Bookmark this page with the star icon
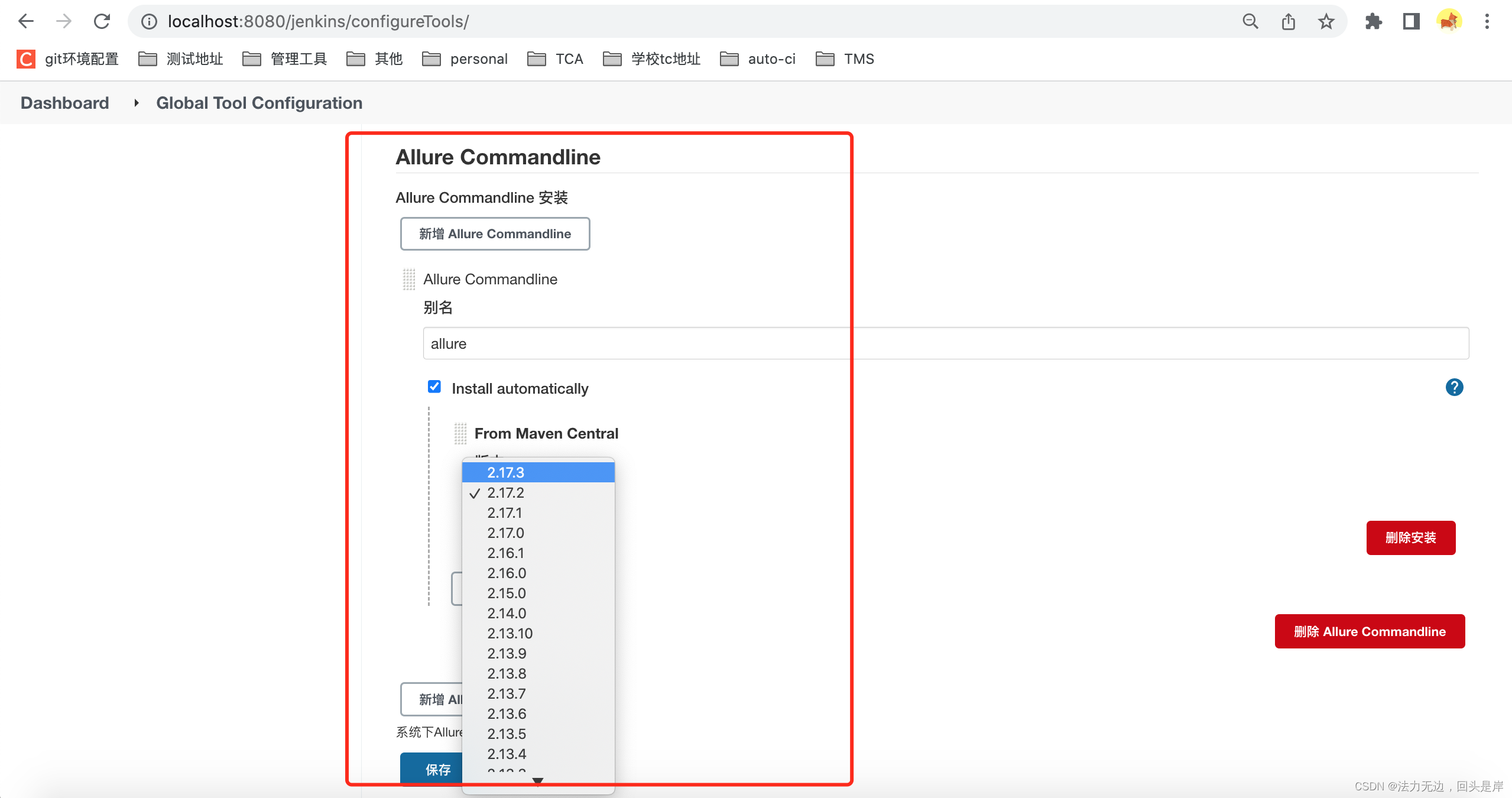This screenshot has width=1512, height=798. (1326, 22)
